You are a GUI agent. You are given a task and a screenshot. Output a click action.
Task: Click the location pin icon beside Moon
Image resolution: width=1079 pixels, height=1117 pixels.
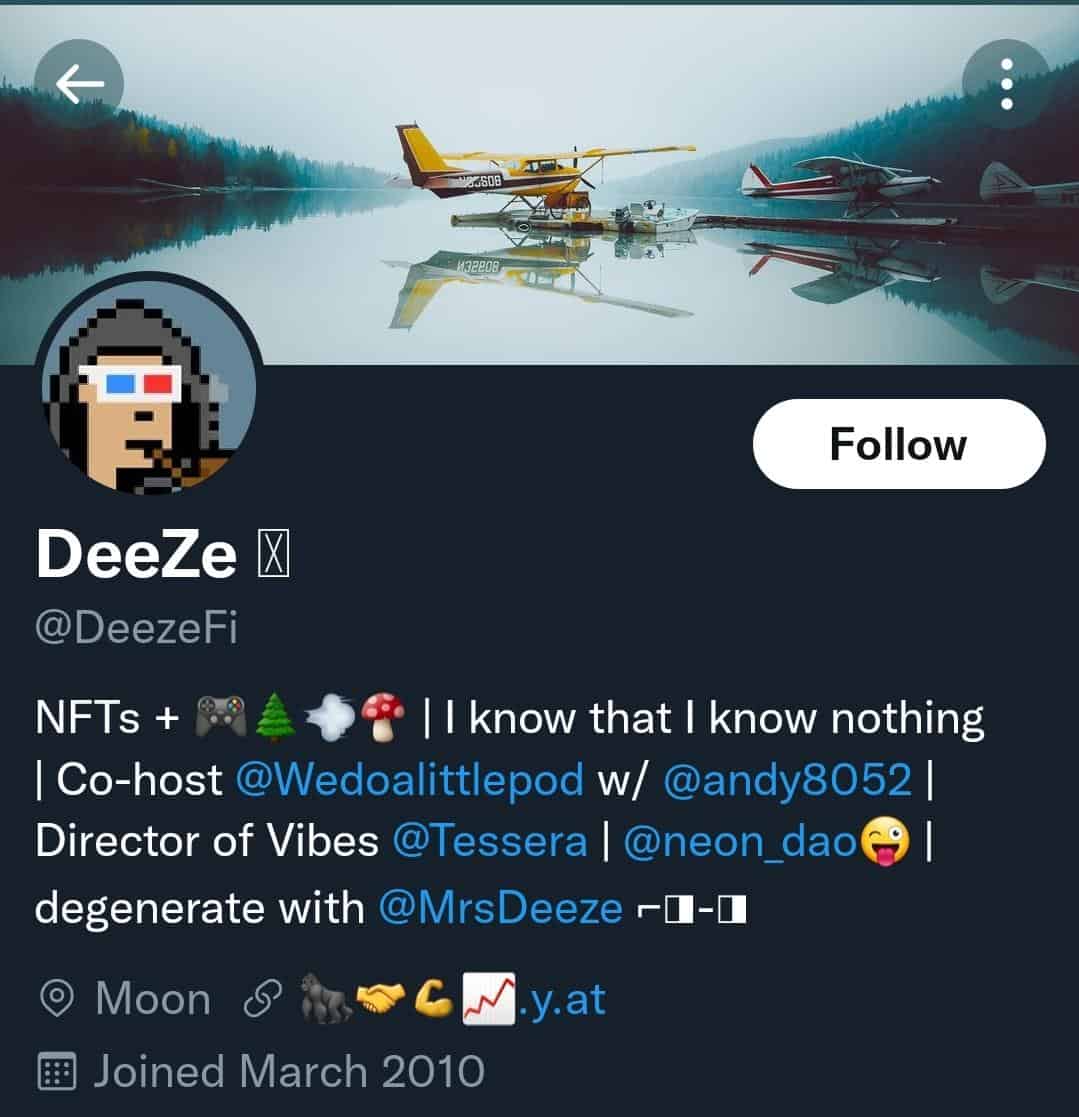coord(59,997)
